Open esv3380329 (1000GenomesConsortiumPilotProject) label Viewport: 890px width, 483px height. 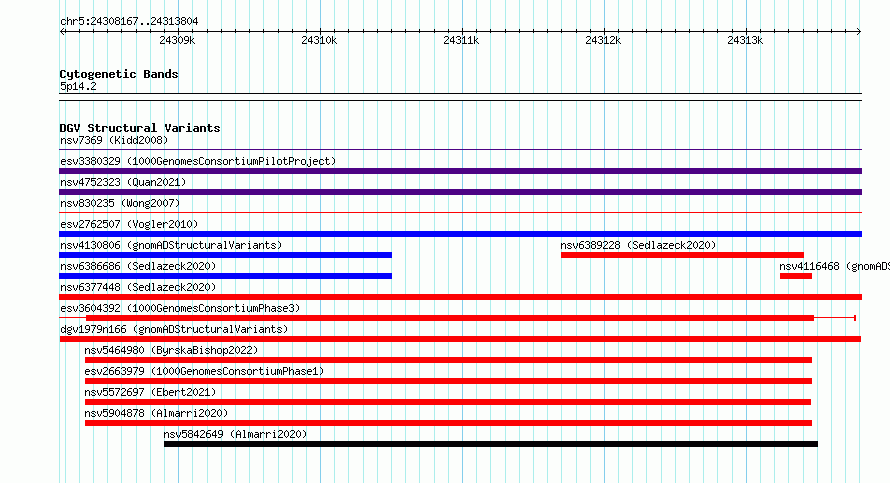[x=198, y=161]
